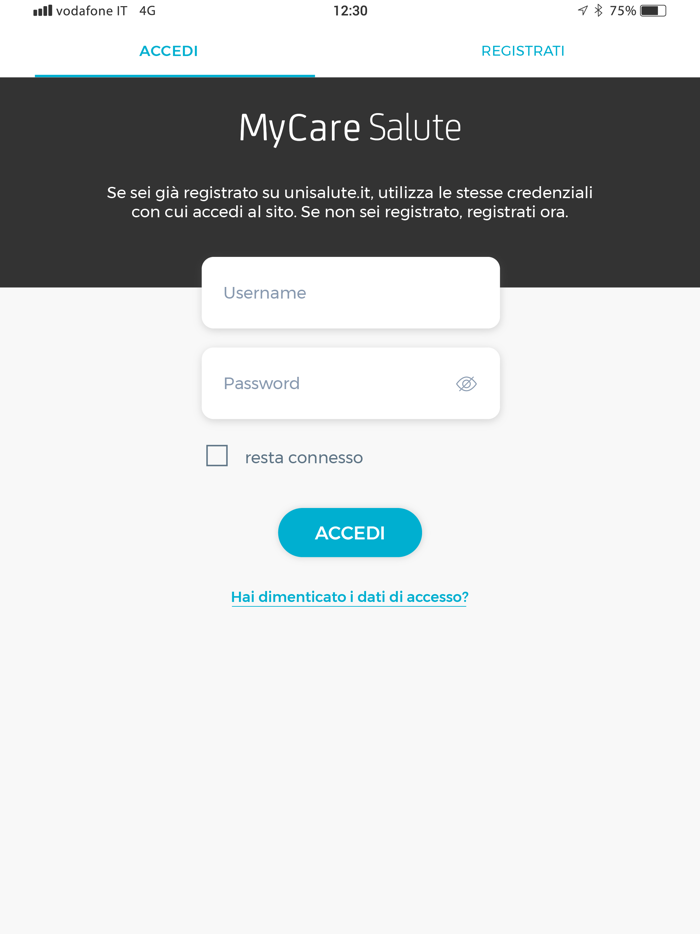Tap the 12:30 clock in the status bar
The height and width of the screenshot is (934, 700).
[350, 11]
